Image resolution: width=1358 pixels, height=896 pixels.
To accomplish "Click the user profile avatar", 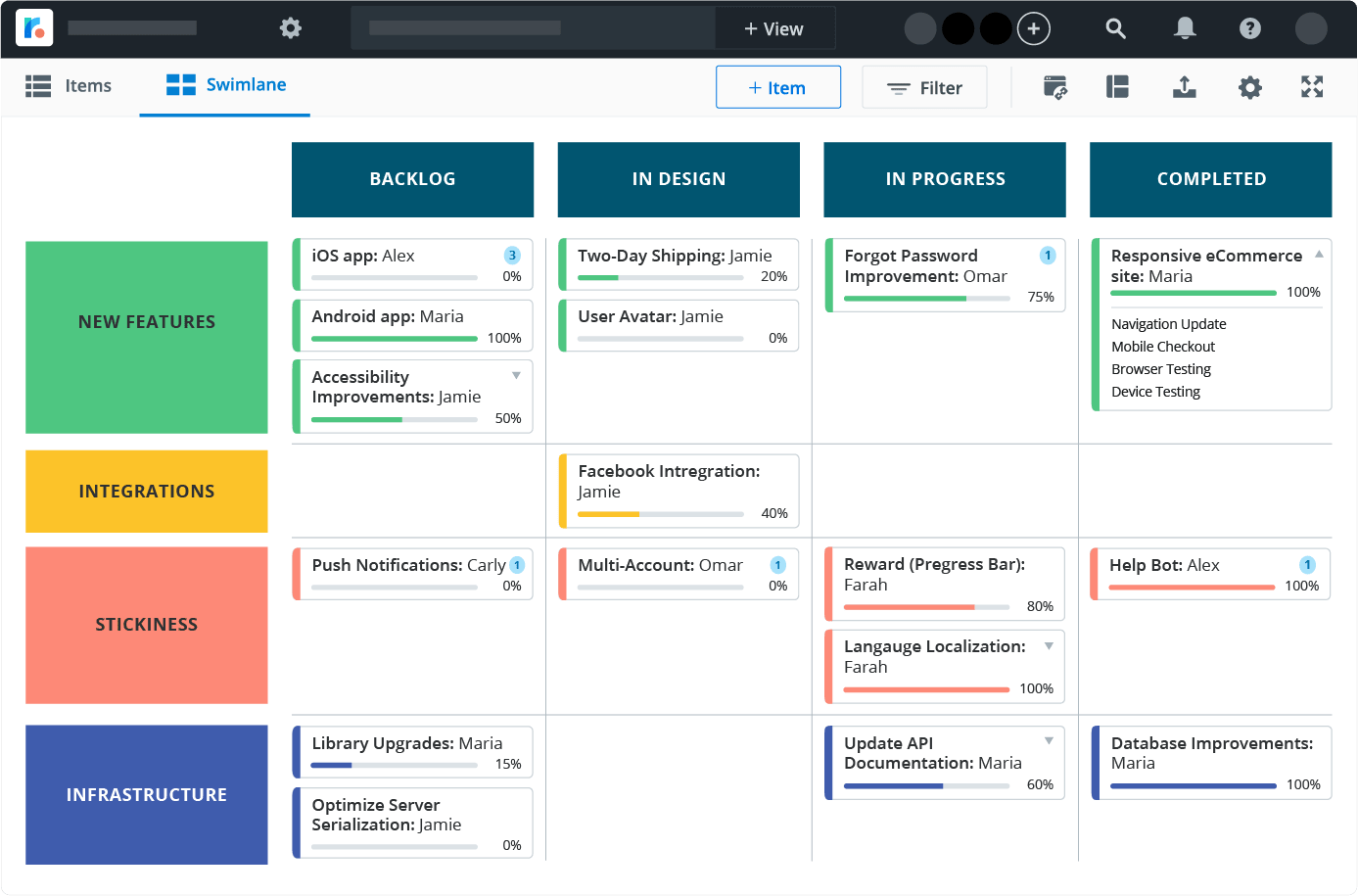I will [x=1310, y=28].
